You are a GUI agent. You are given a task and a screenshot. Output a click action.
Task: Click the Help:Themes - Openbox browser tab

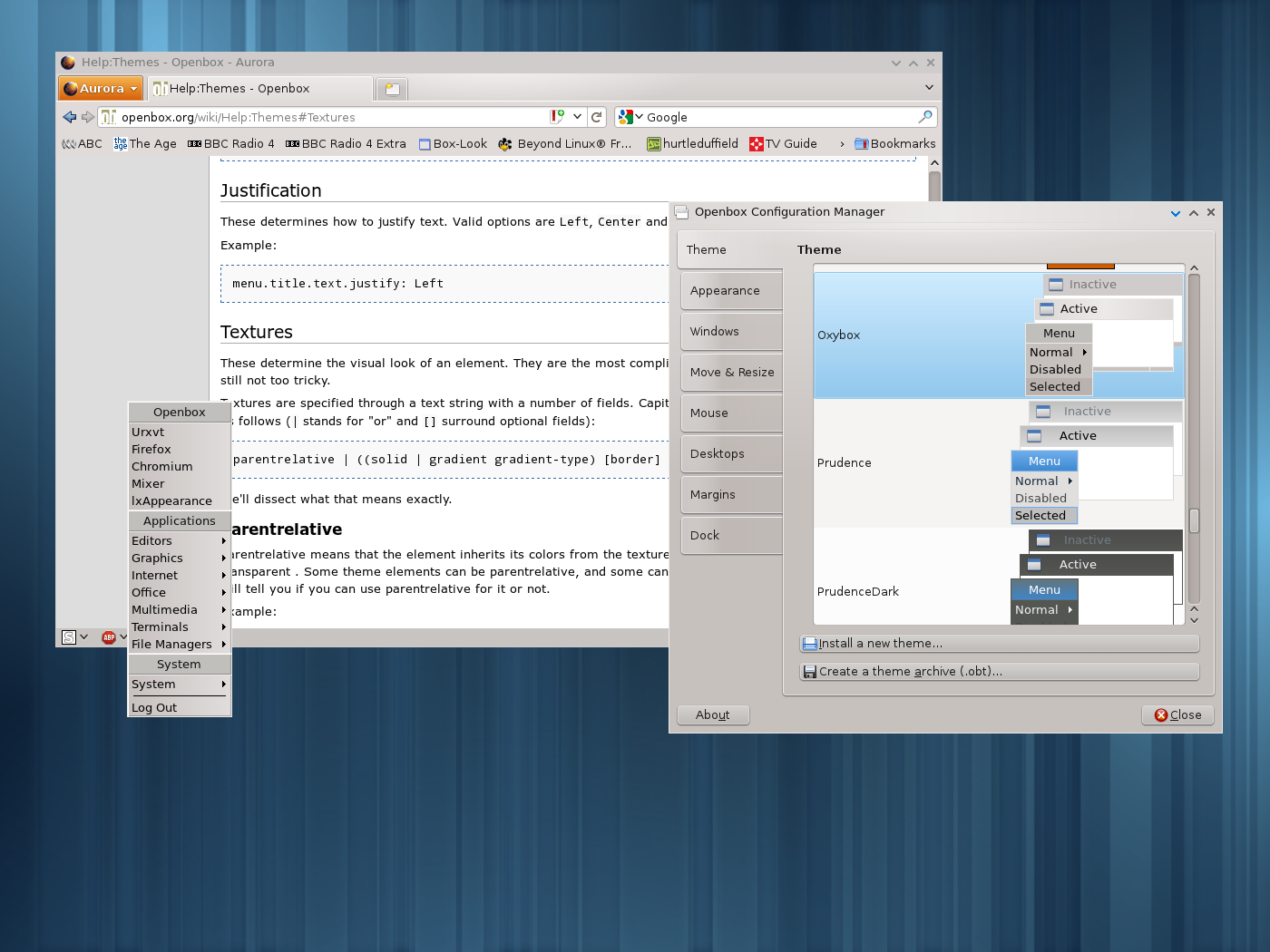coord(261,89)
